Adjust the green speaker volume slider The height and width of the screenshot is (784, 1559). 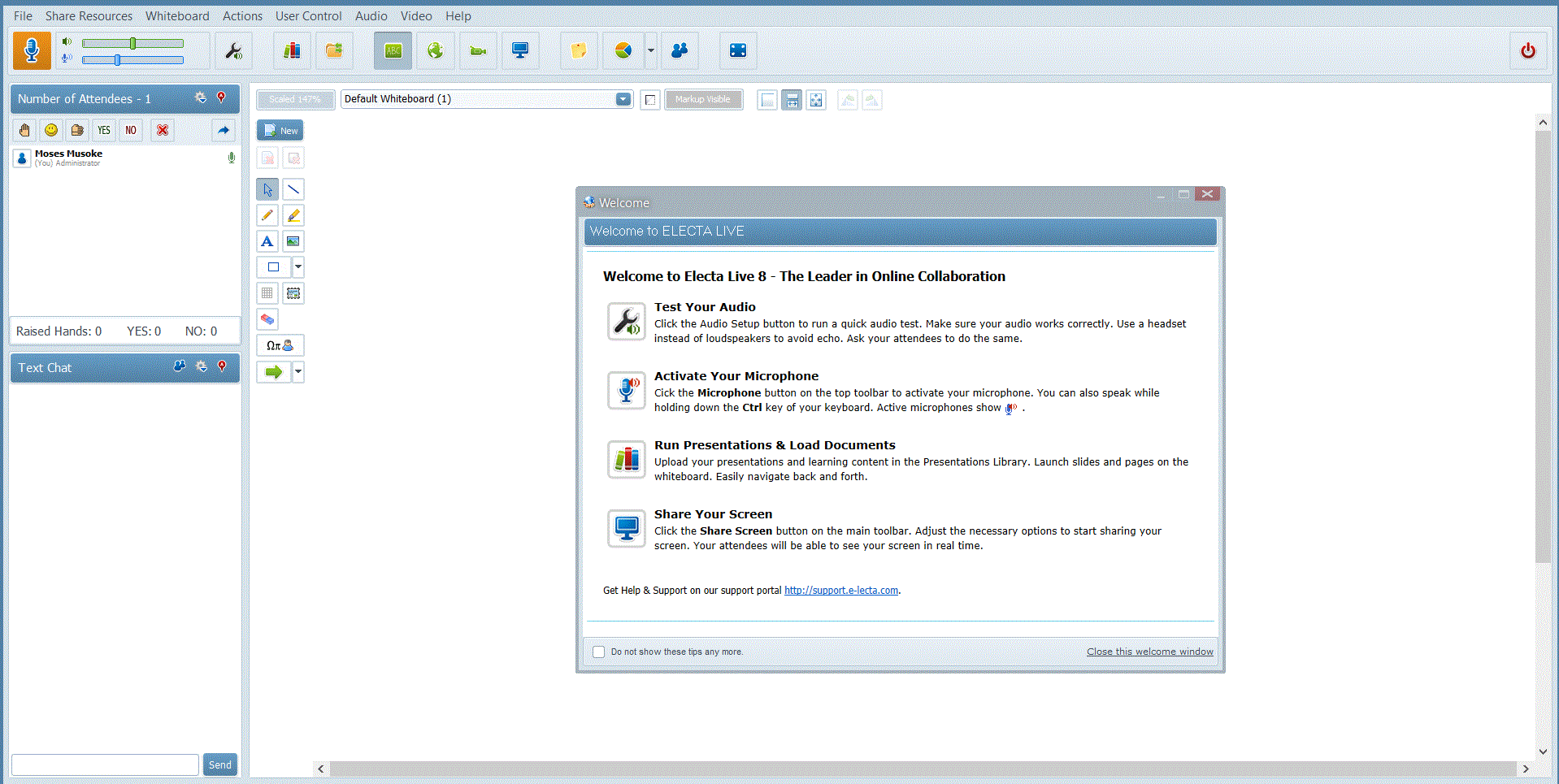point(132,43)
